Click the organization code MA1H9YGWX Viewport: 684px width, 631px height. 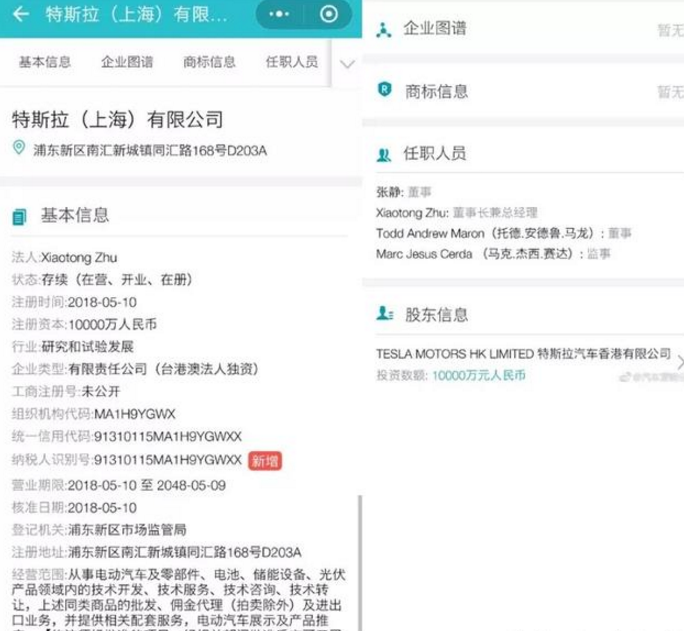(x=135, y=414)
